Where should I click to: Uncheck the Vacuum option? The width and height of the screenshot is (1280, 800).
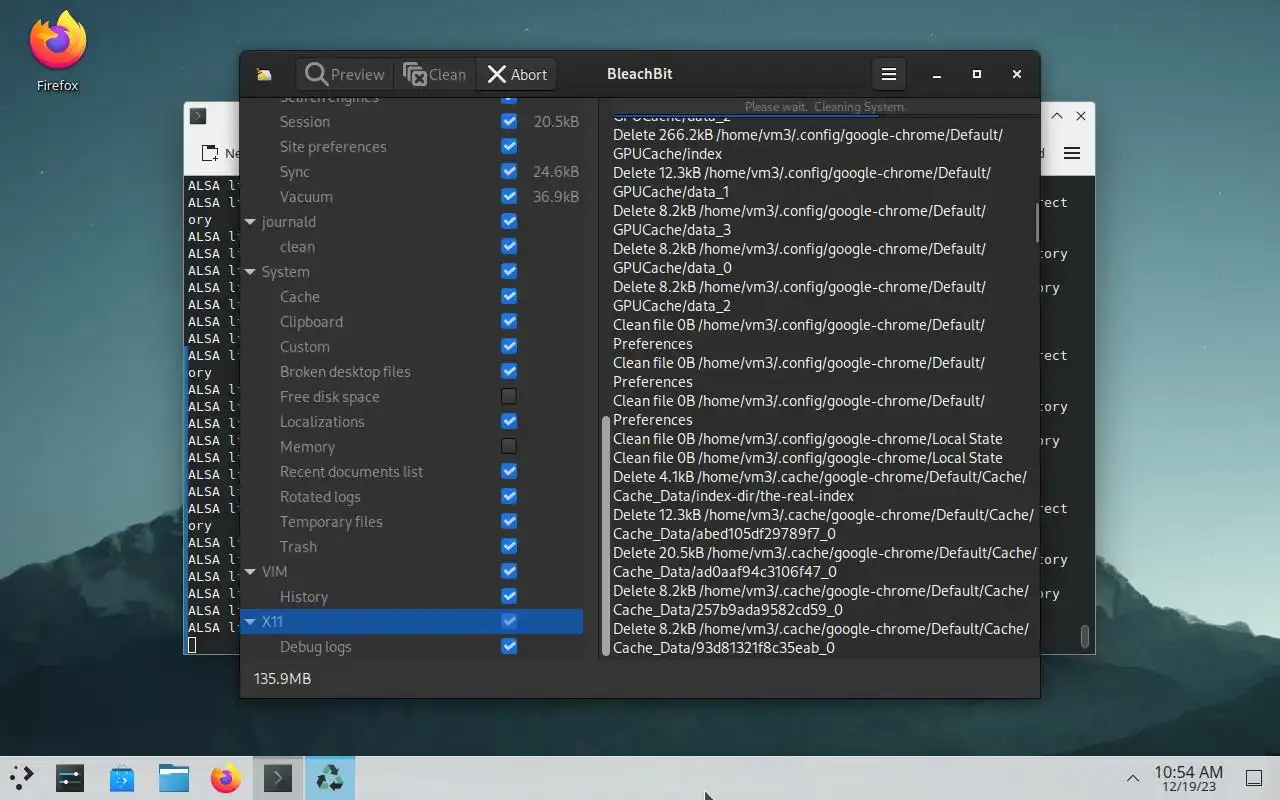(509, 196)
